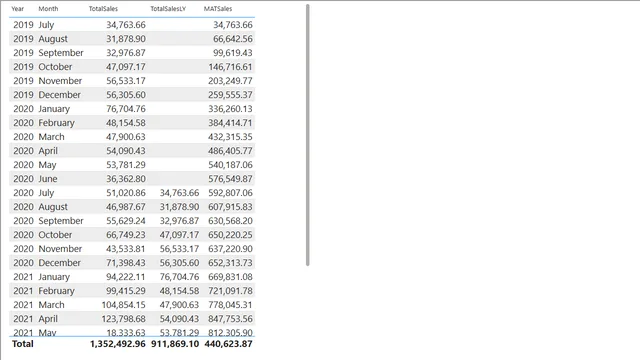640x360 pixels.
Task: Select the MATSales value 721,091.78
Action: (x=230, y=291)
